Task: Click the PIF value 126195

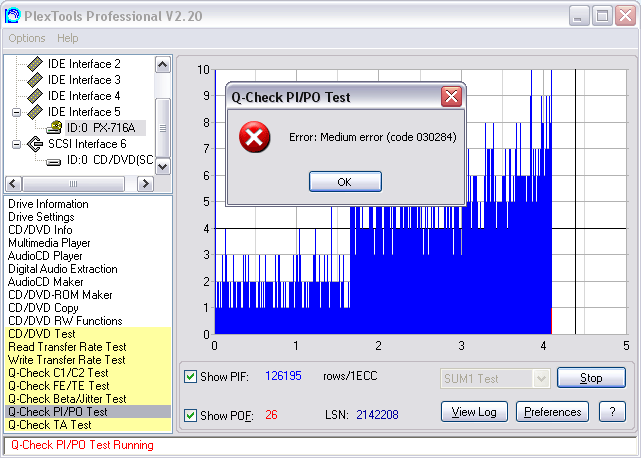Action: point(283,376)
